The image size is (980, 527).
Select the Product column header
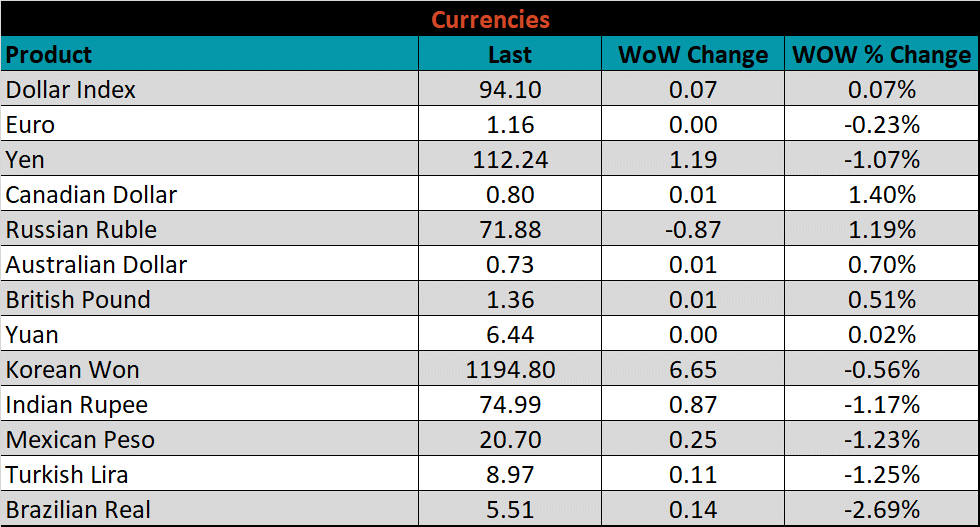[x=49, y=54]
